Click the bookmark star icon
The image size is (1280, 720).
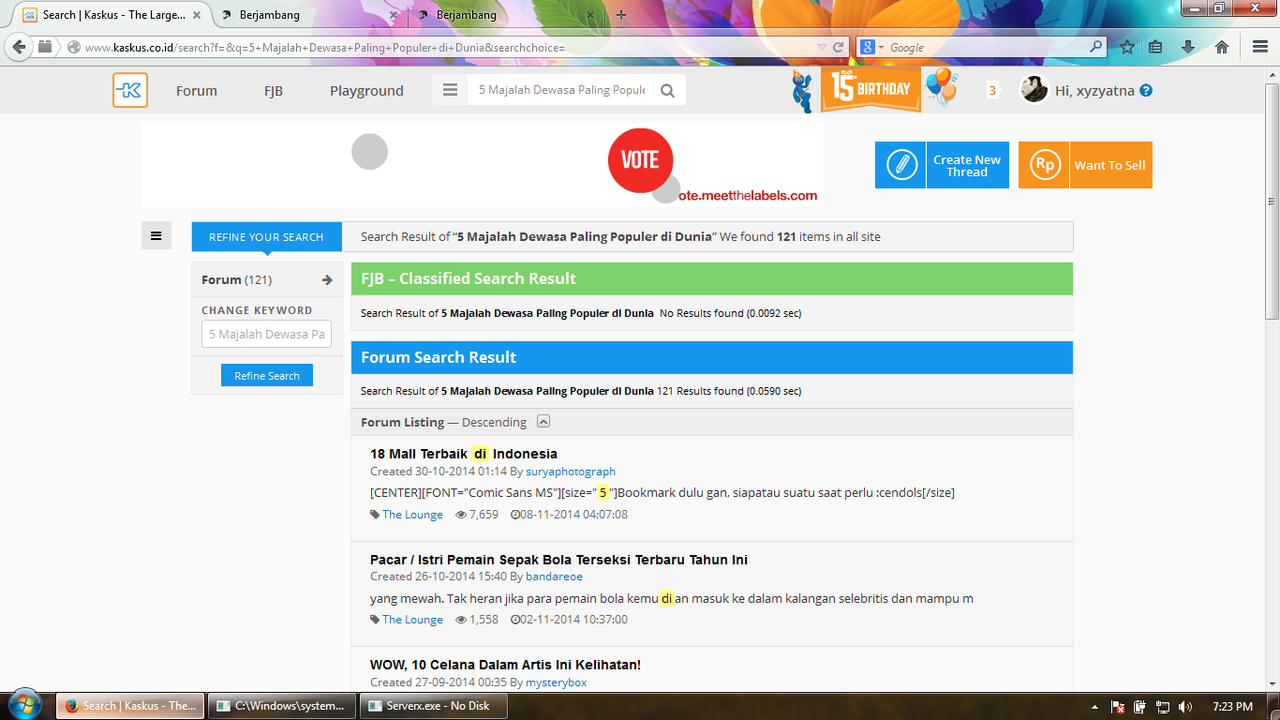pyautogui.click(x=1127, y=47)
